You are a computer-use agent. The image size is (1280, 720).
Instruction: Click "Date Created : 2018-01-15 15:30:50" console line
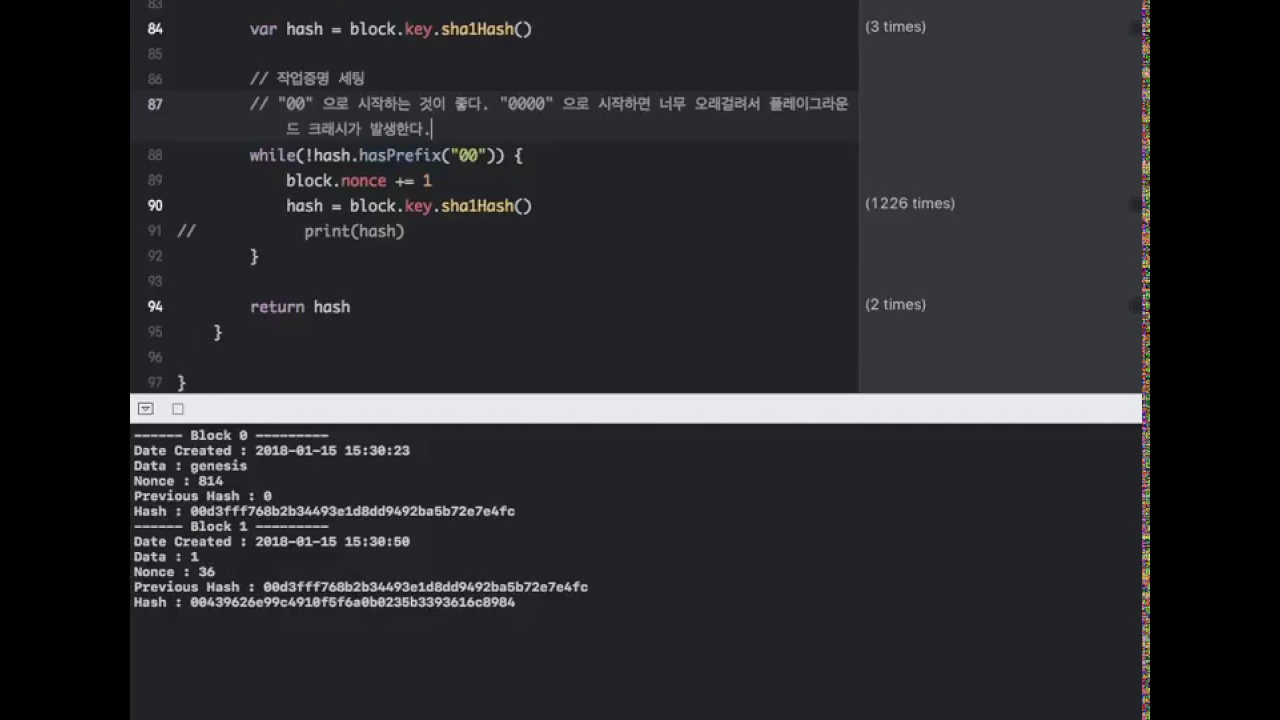(x=272, y=541)
